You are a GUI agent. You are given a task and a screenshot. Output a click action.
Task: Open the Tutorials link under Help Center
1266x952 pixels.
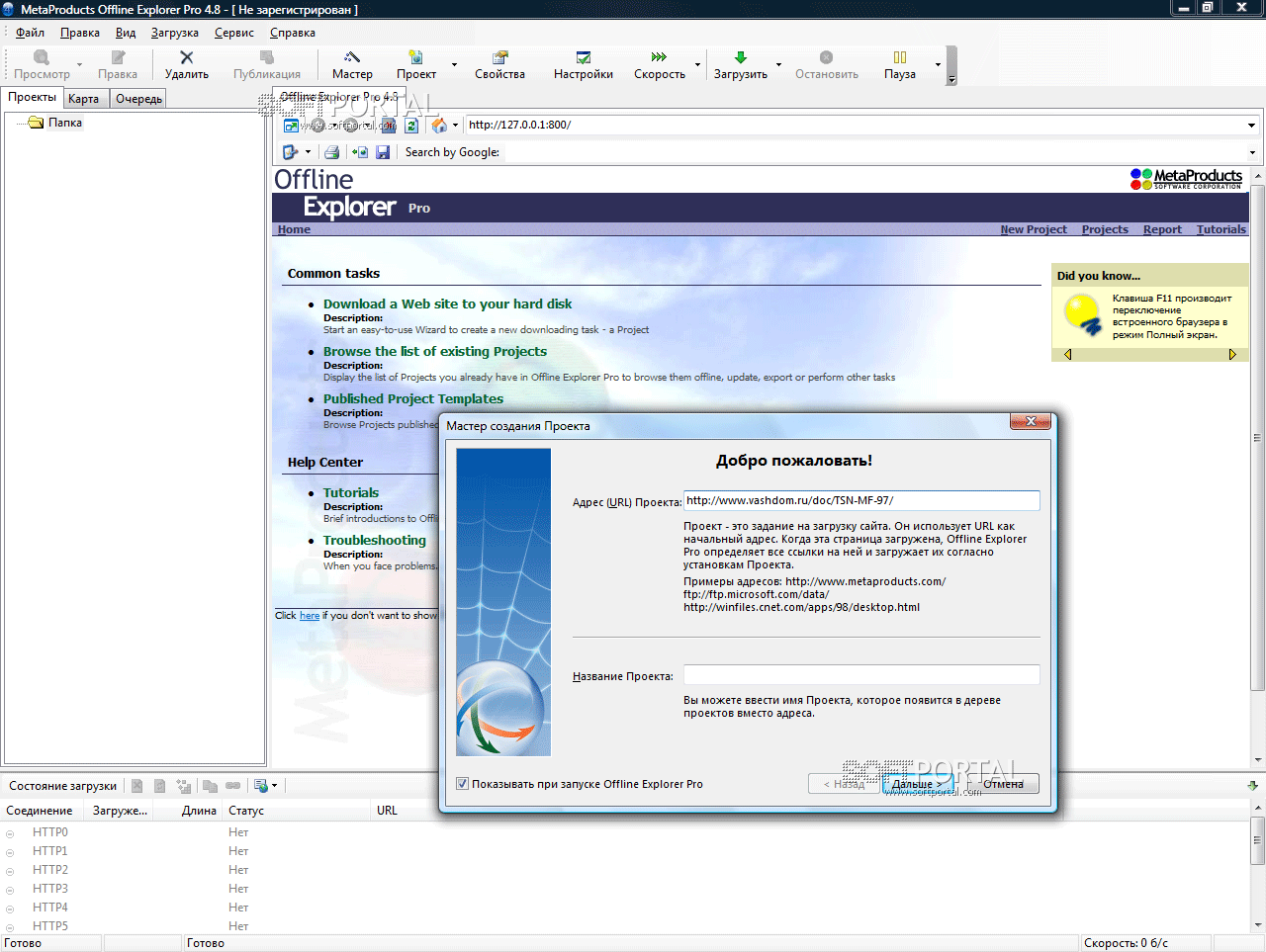(x=351, y=492)
